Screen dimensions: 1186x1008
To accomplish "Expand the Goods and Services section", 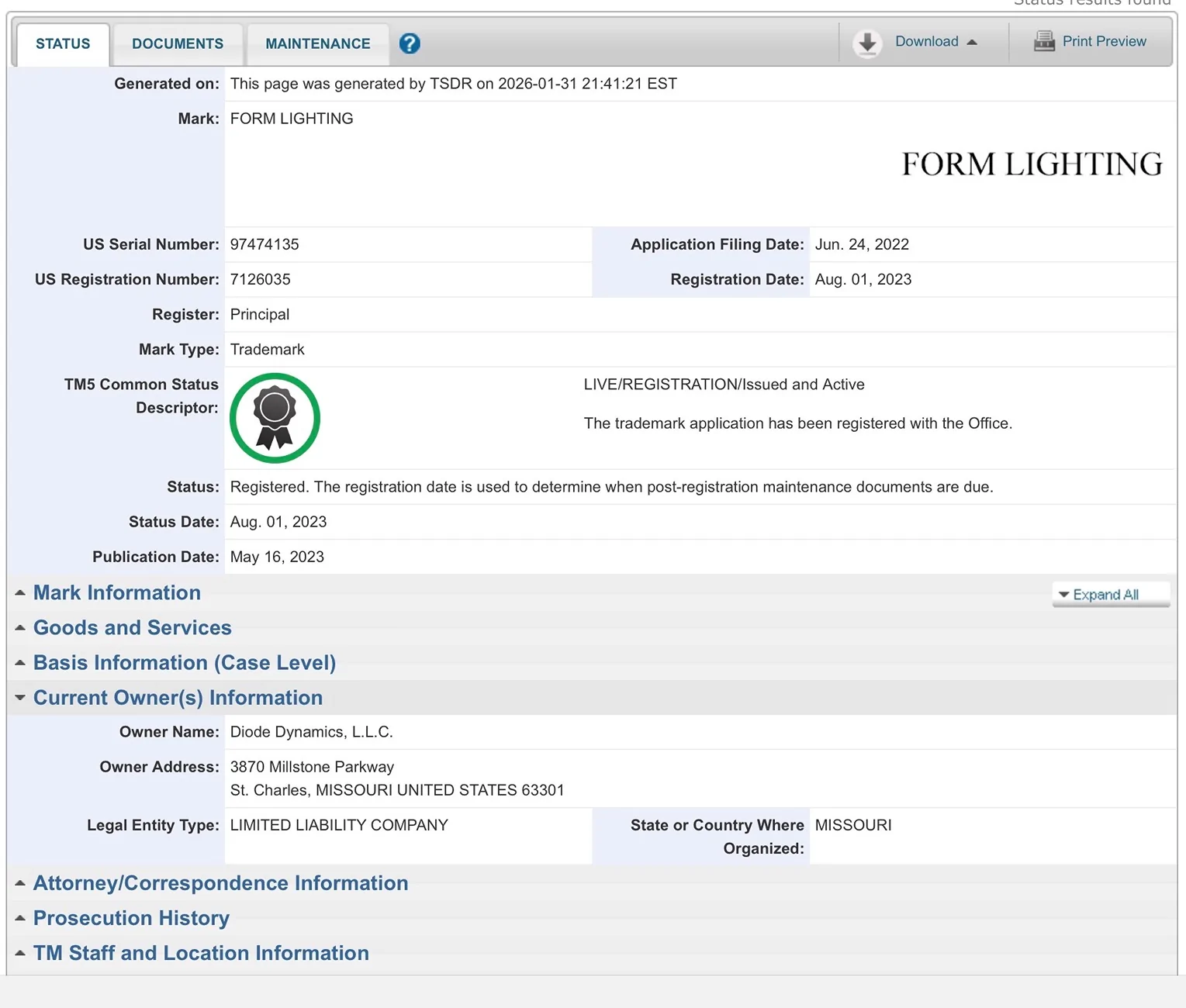I will 133,628.
